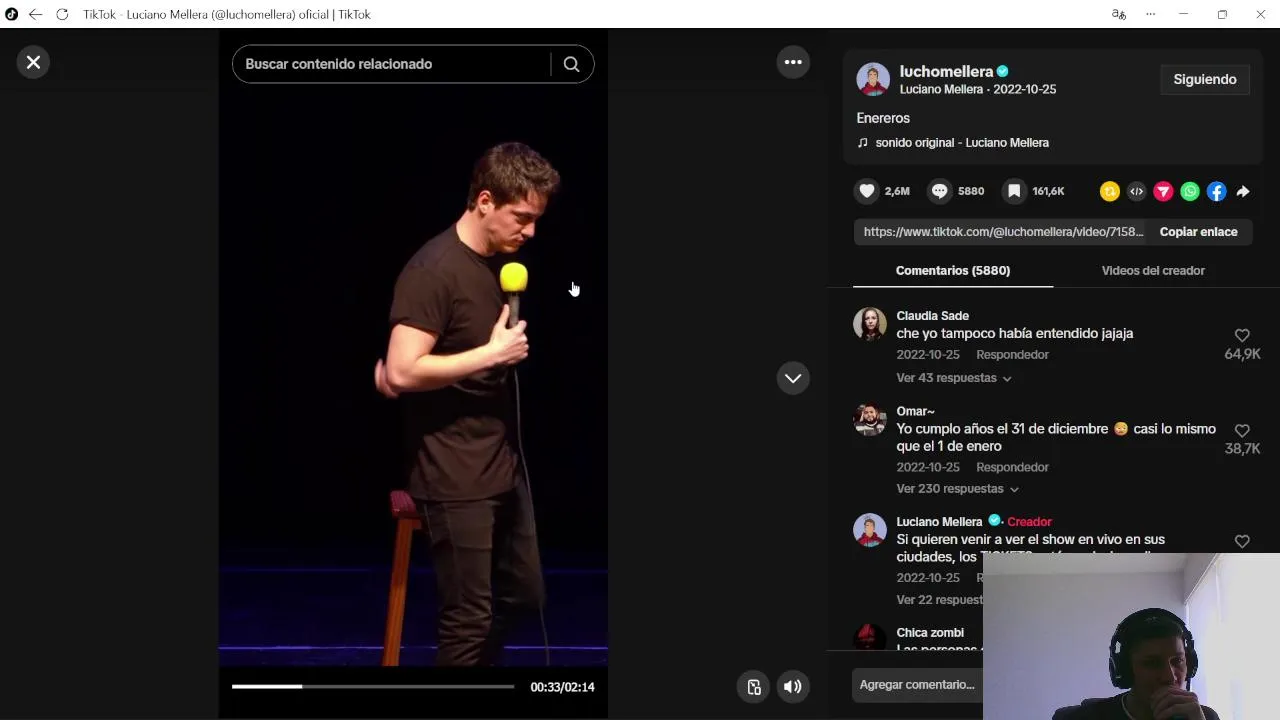Open the three-dot more options menu
This screenshot has height=720, width=1280.
[x=793, y=62]
